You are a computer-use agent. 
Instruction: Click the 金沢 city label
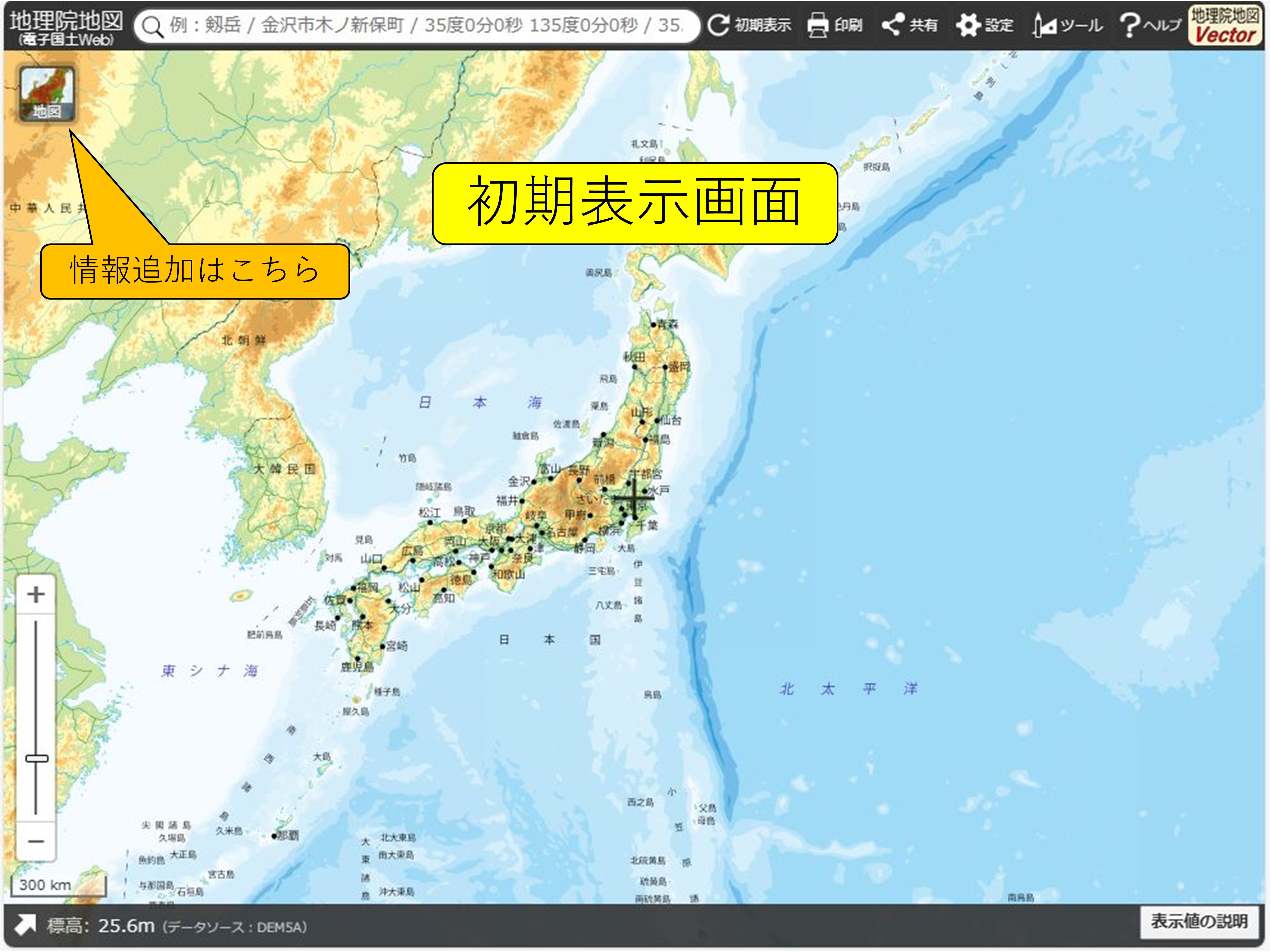pyautogui.click(x=518, y=481)
